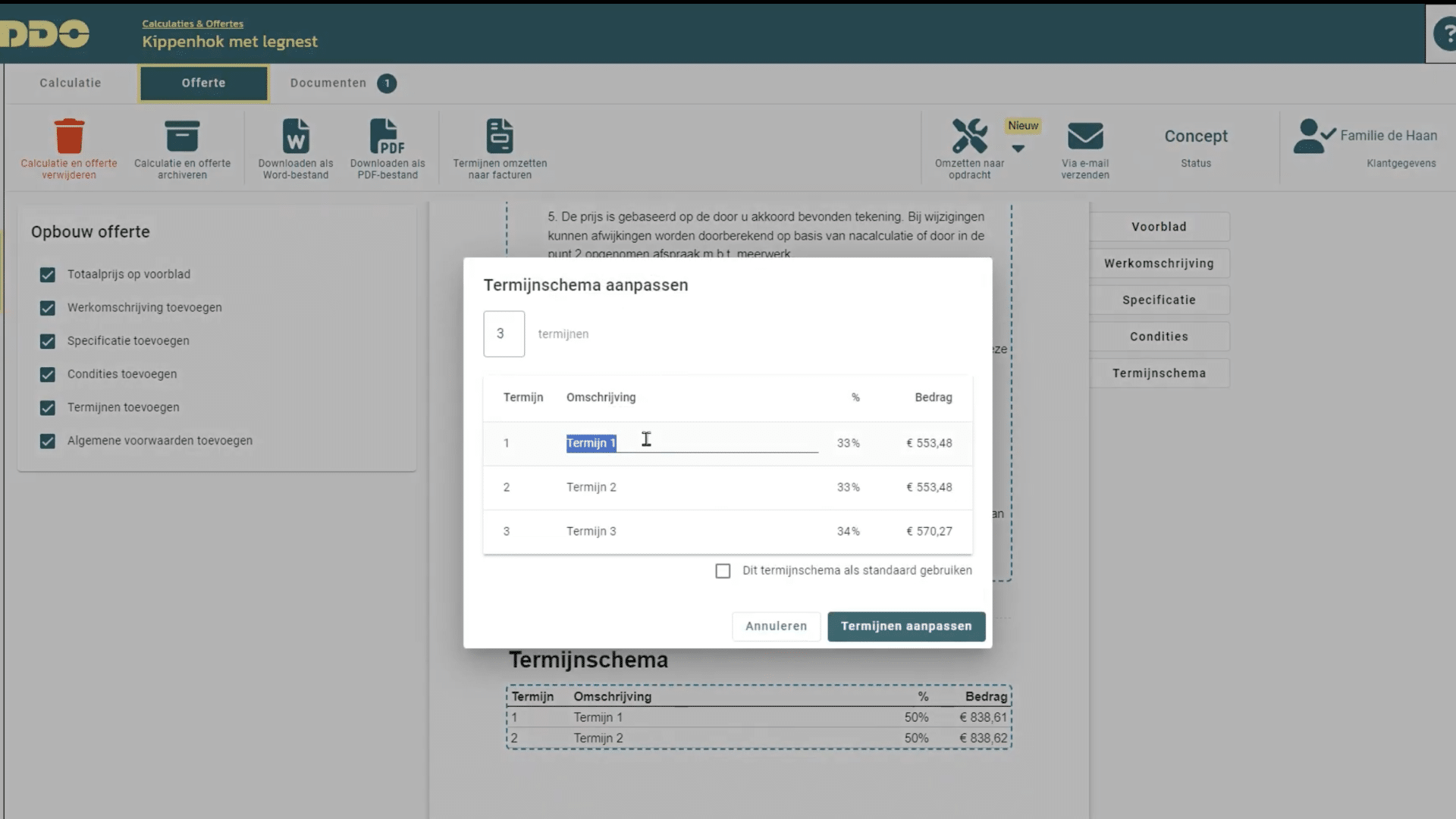Click the archive box icon
Viewport: 1456px width, 819px height.
(182, 136)
